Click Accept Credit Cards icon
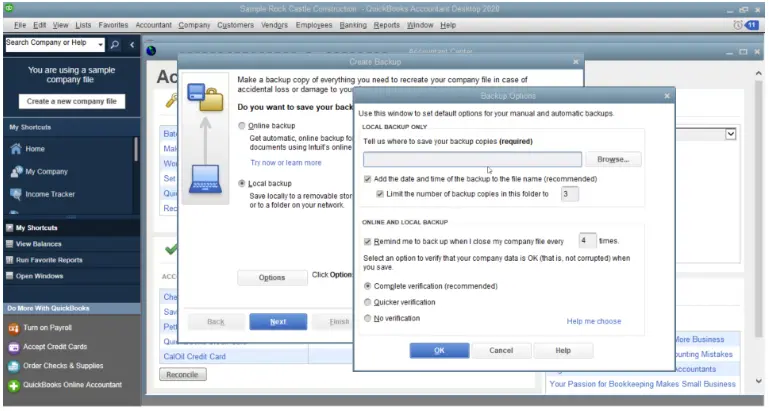 pyautogui.click(x=14, y=347)
